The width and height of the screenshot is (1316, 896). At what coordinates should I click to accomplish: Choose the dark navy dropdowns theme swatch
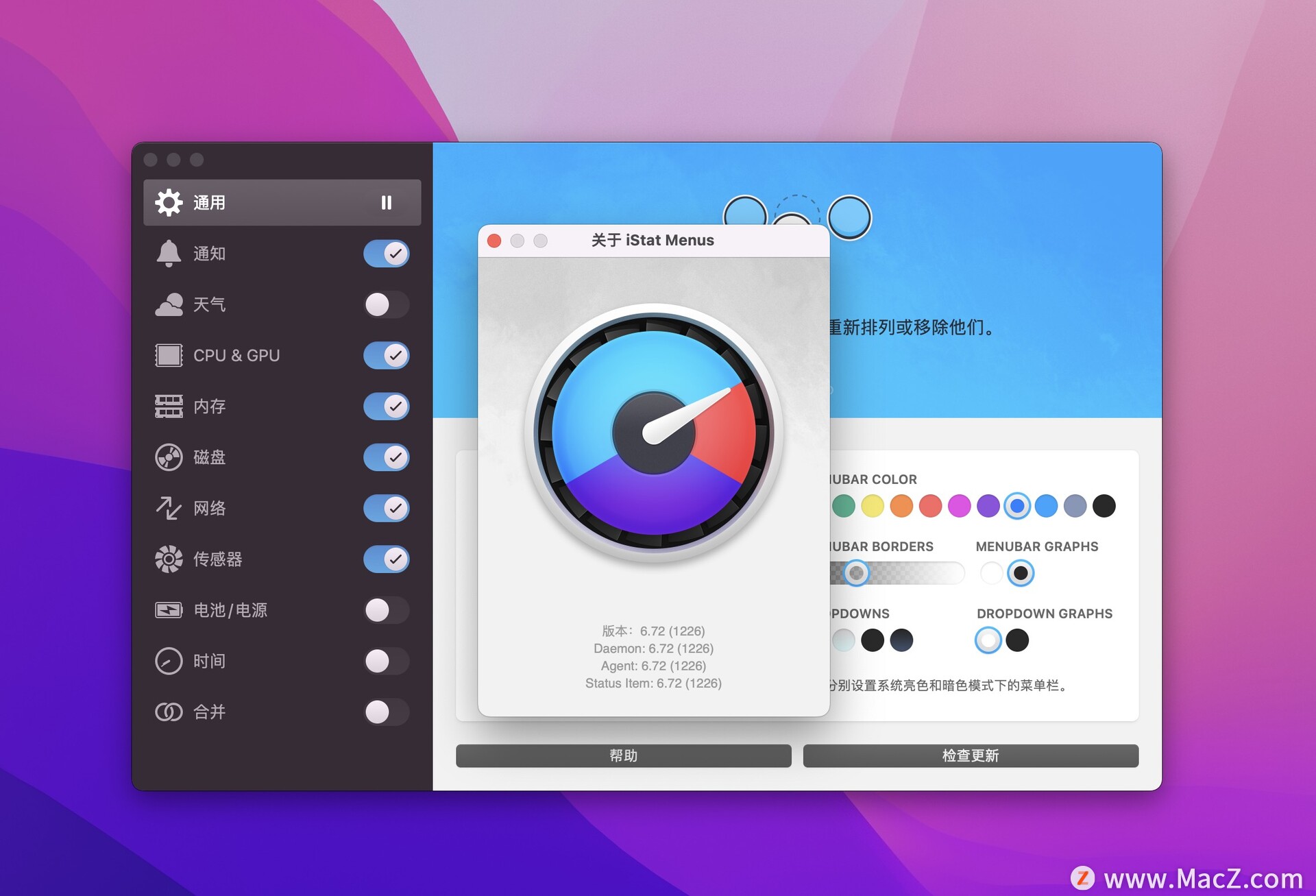point(901,640)
